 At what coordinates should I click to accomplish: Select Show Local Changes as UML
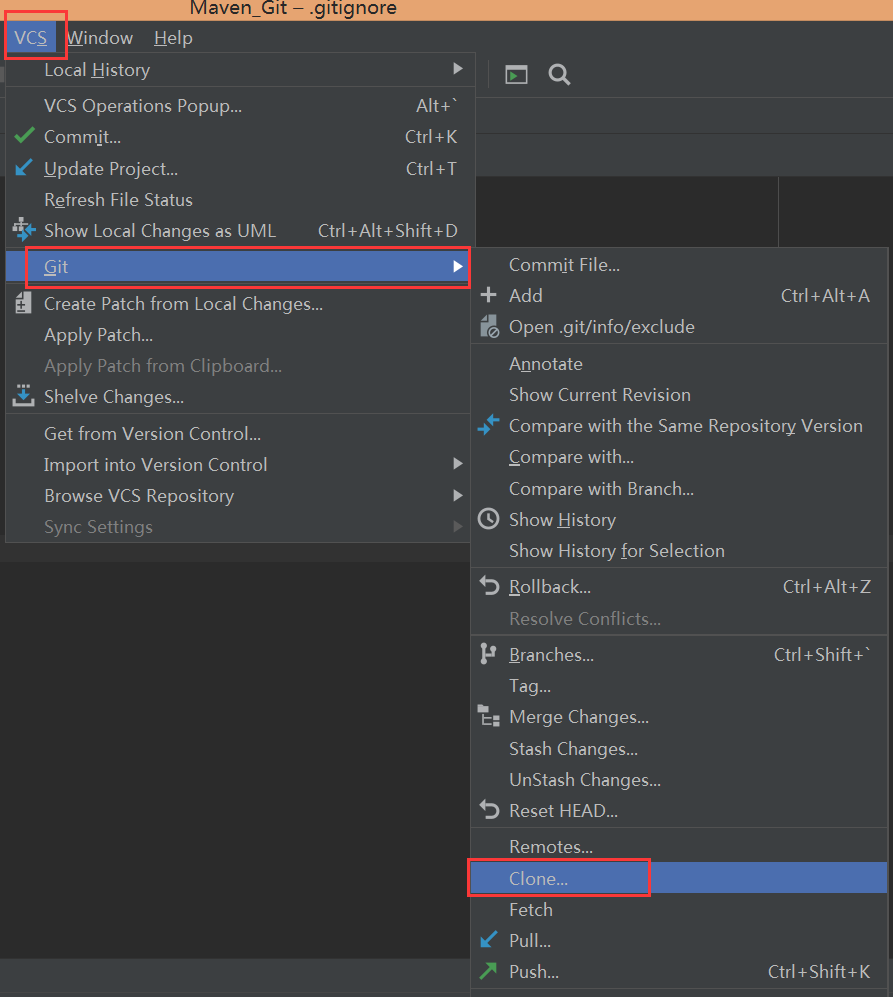coord(240,230)
